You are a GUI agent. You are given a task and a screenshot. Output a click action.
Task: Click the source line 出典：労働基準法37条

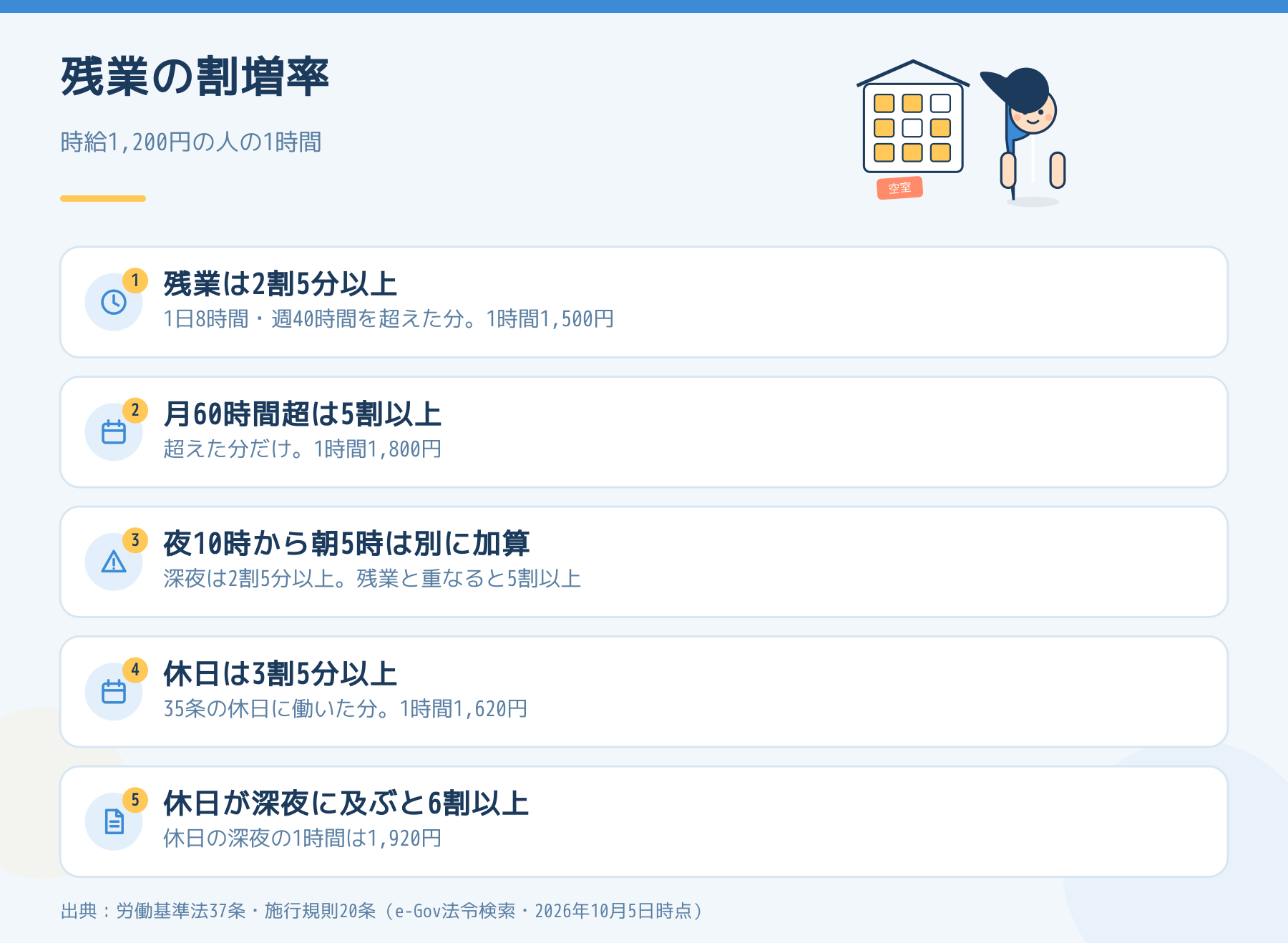click(x=382, y=911)
